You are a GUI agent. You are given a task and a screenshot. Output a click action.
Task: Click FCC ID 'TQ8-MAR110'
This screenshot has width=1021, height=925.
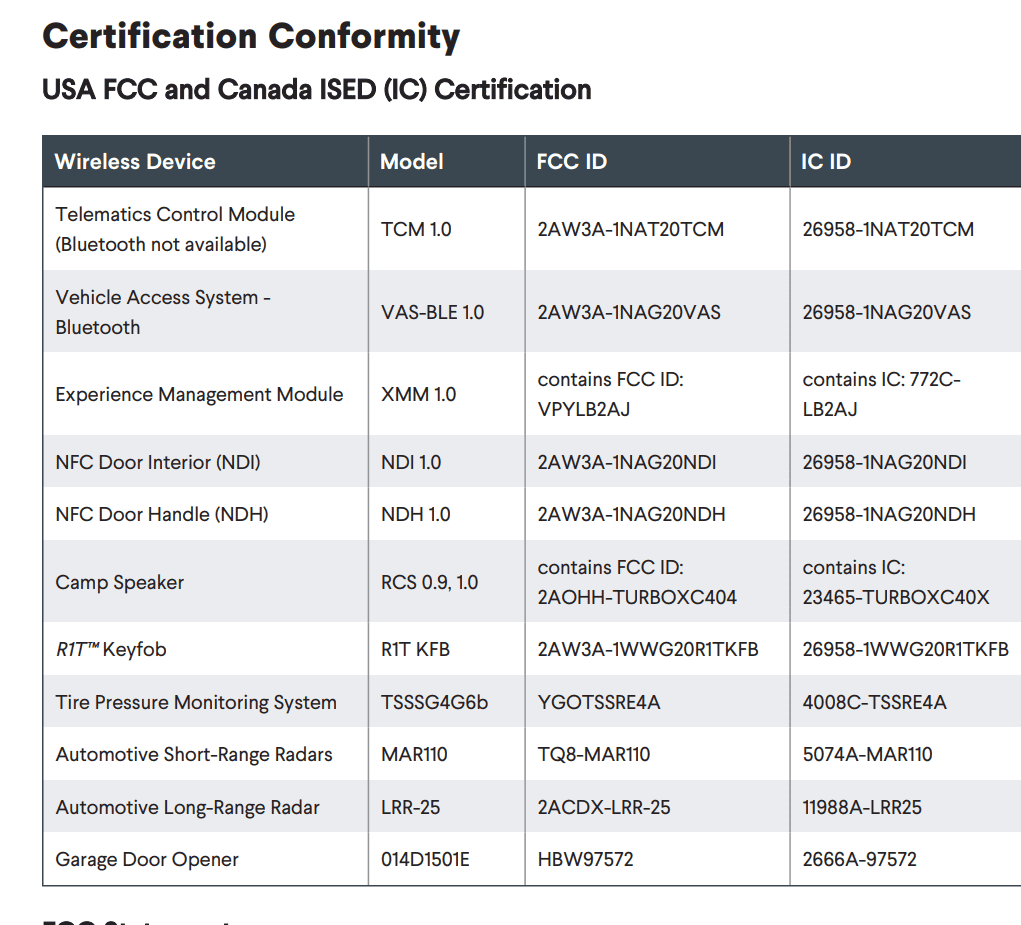(x=594, y=754)
